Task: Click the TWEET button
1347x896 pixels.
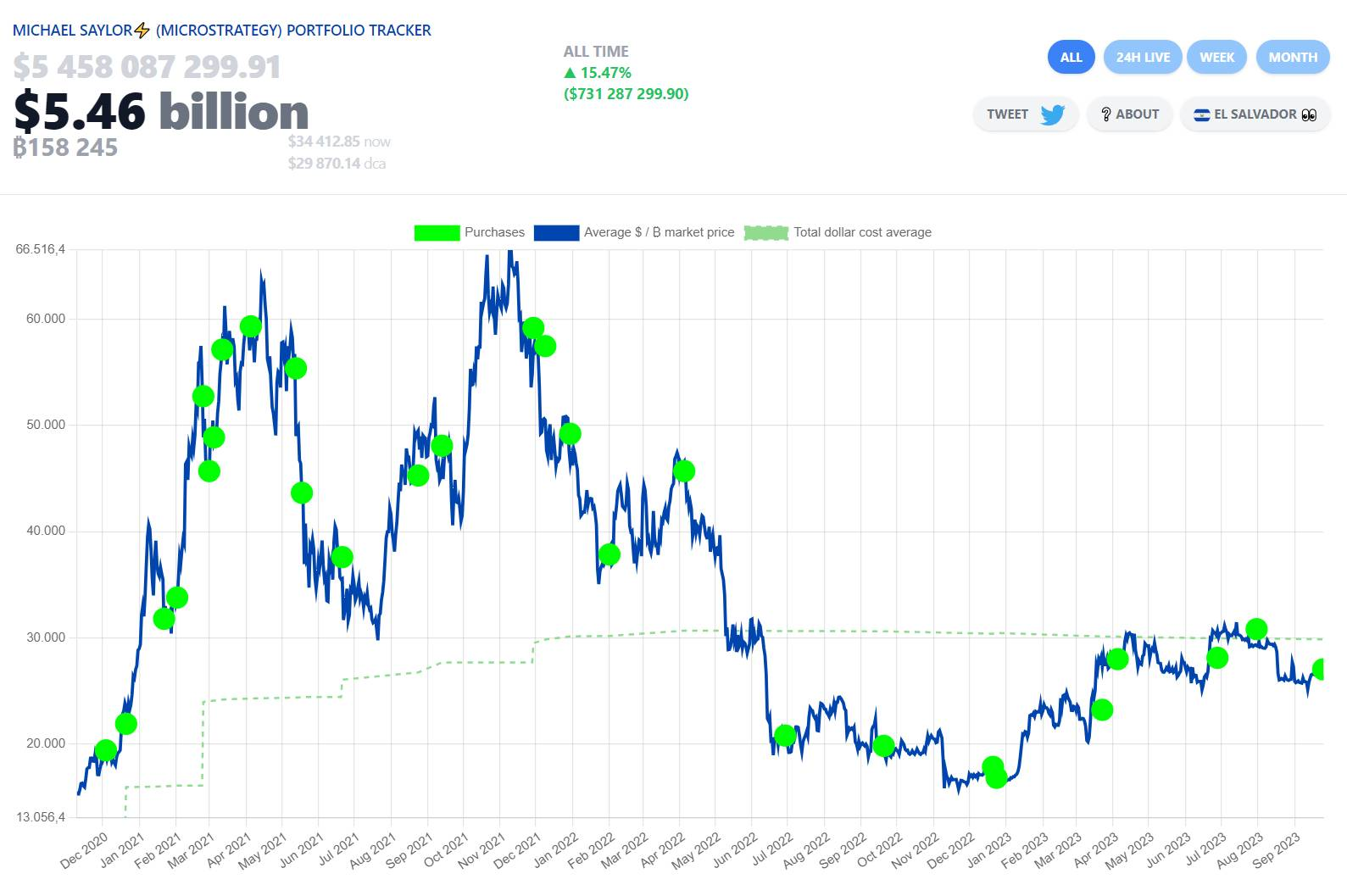Action: (1026, 114)
